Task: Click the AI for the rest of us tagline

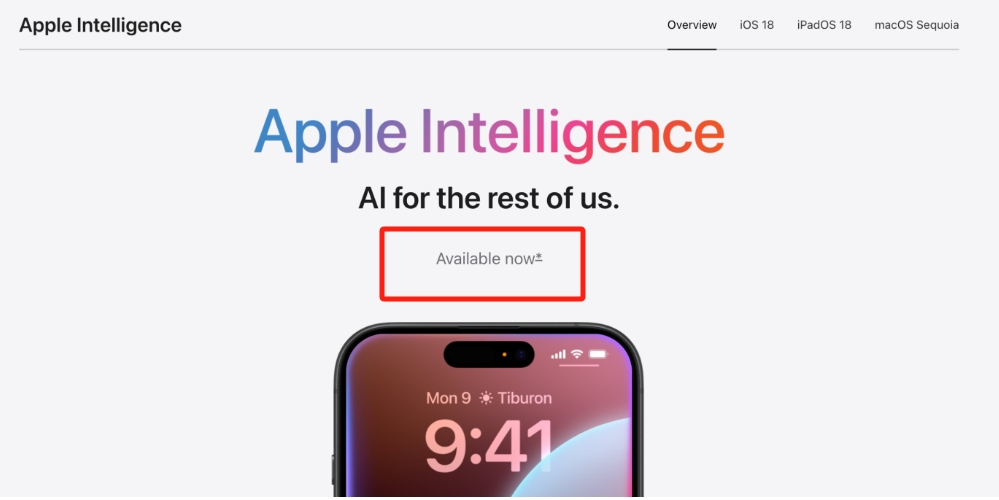Action: pyautogui.click(x=489, y=198)
